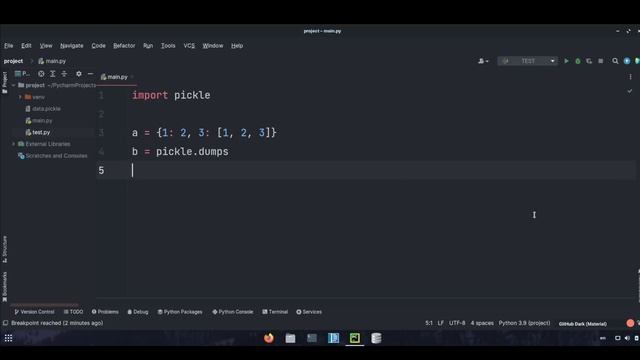Image resolution: width=640 pixels, height=360 pixels.
Task: Open the Run menu
Action: click(148, 46)
